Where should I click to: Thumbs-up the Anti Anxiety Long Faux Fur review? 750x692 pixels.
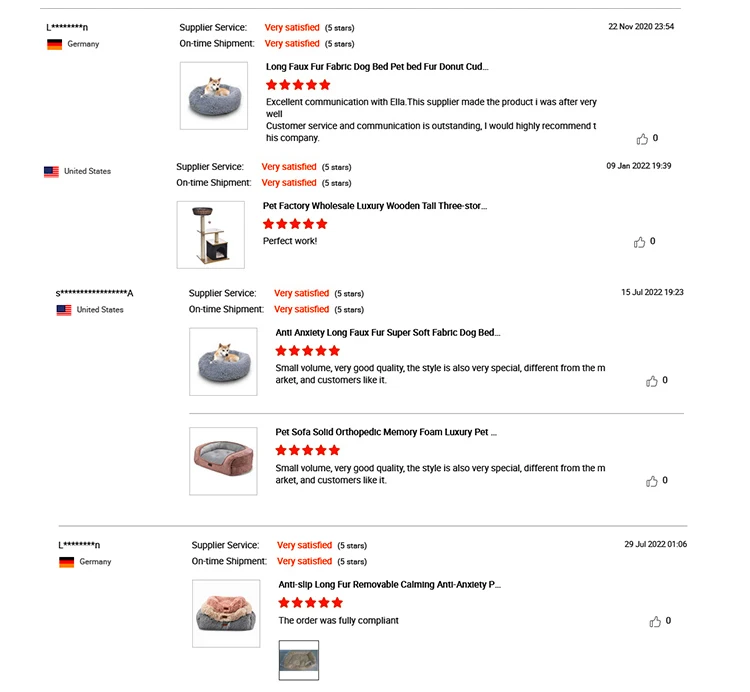[652, 381]
